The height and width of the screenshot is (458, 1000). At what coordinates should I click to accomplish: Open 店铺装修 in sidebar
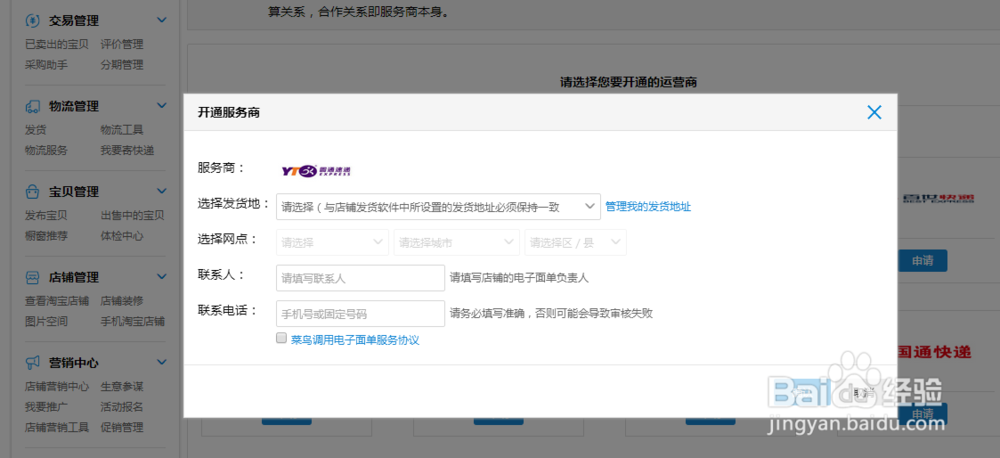122,300
